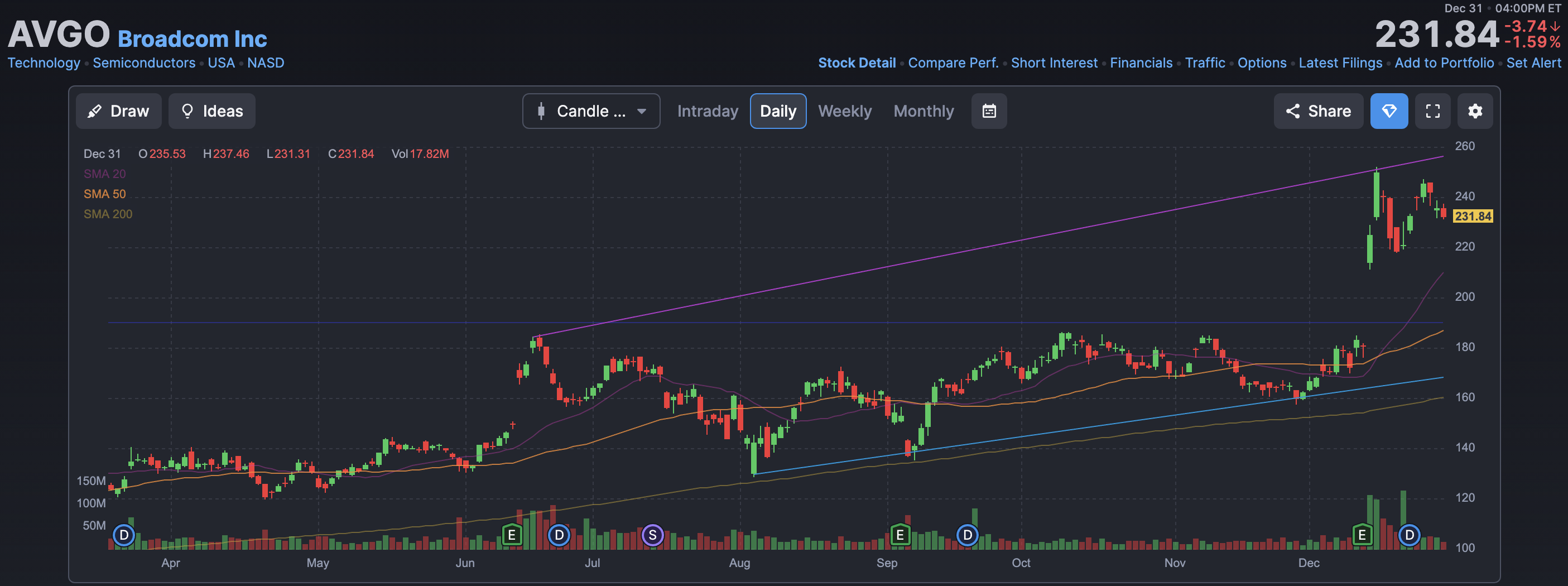Click the dividend D marker in late September
Screen dimensions: 1568x586
(x=967, y=535)
